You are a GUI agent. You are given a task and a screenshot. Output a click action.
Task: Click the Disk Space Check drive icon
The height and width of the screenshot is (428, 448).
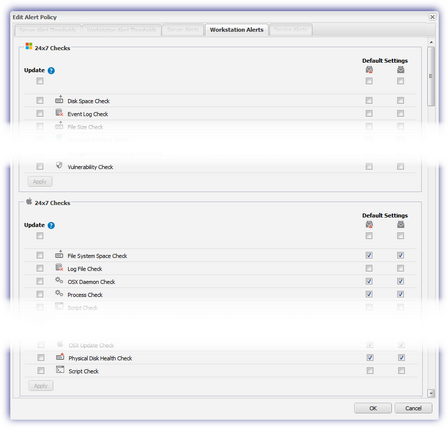(x=59, y=99)
